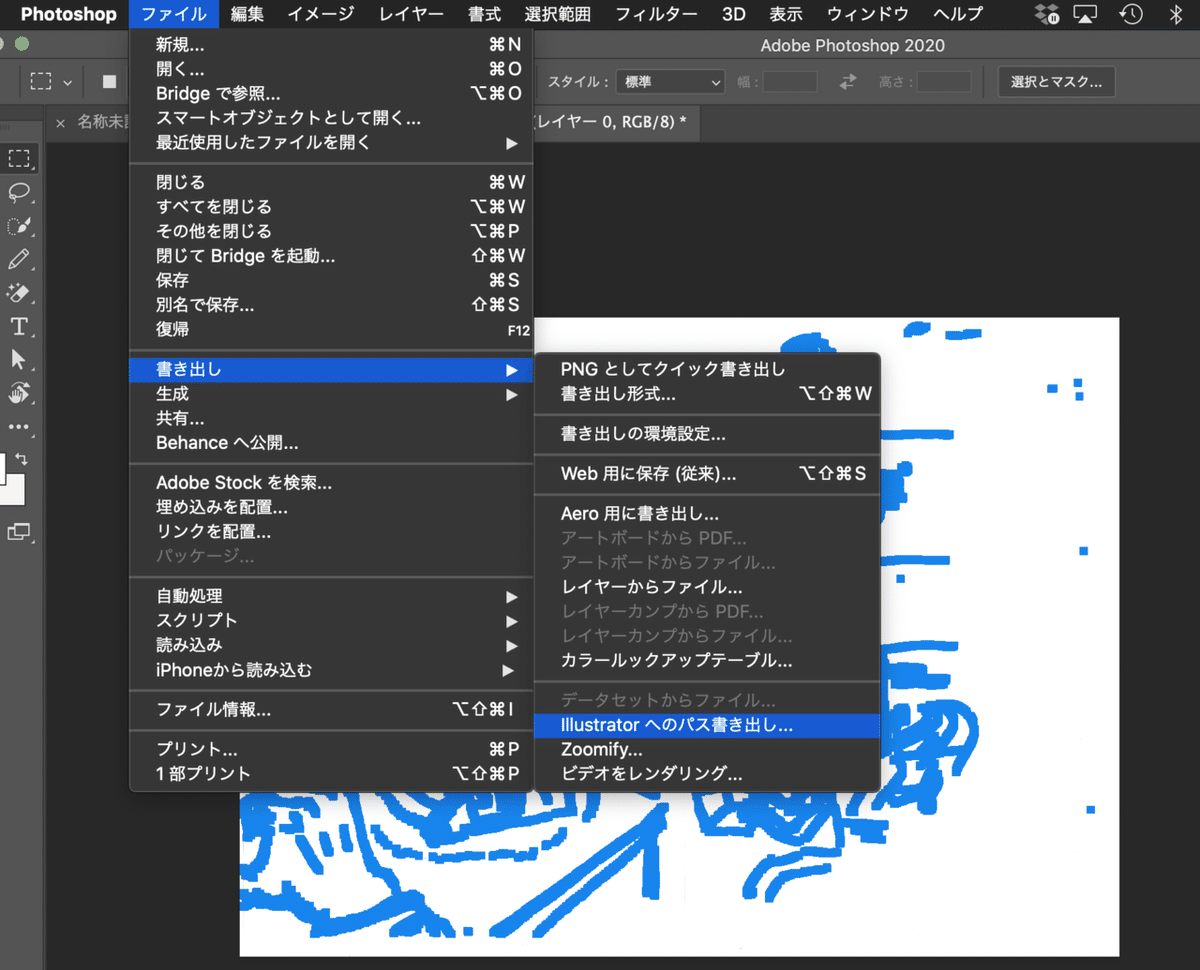Viewport: 1200px width, 970px height.
Task: Open the スタイル dropdown set to 標準
Action: pos(669,81)
